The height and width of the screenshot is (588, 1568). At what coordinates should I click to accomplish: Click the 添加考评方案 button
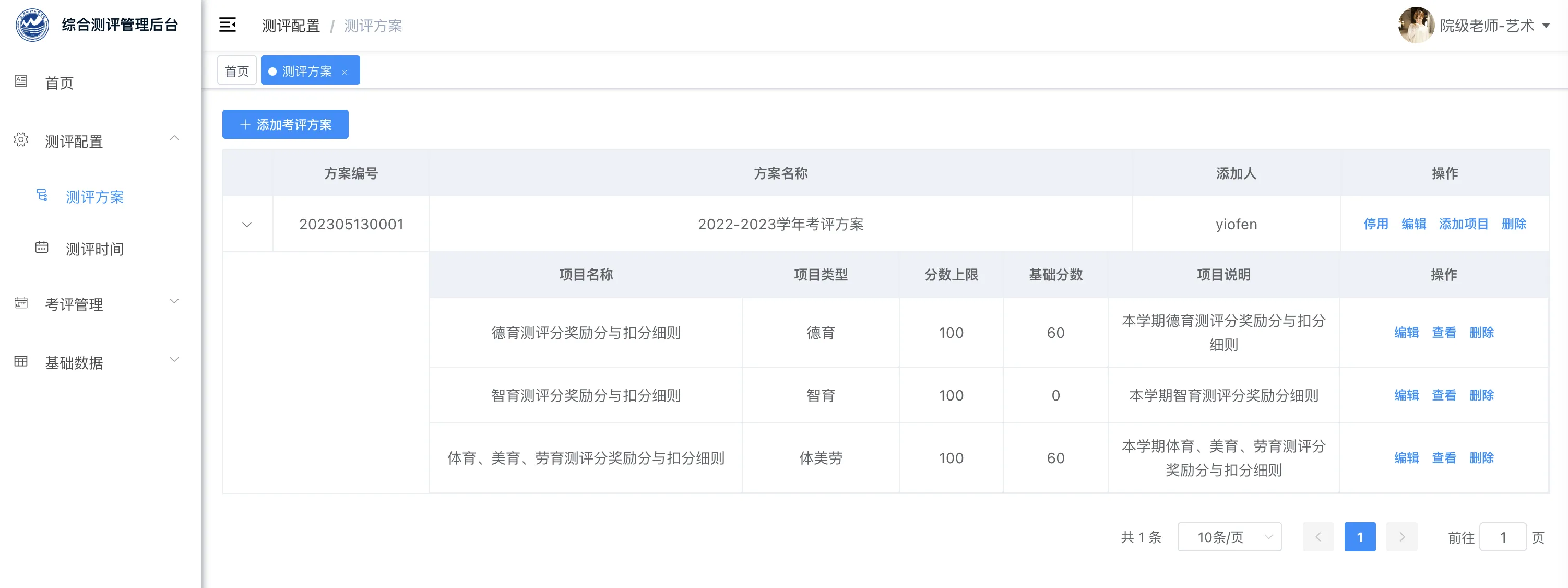[x=285, y=124]
